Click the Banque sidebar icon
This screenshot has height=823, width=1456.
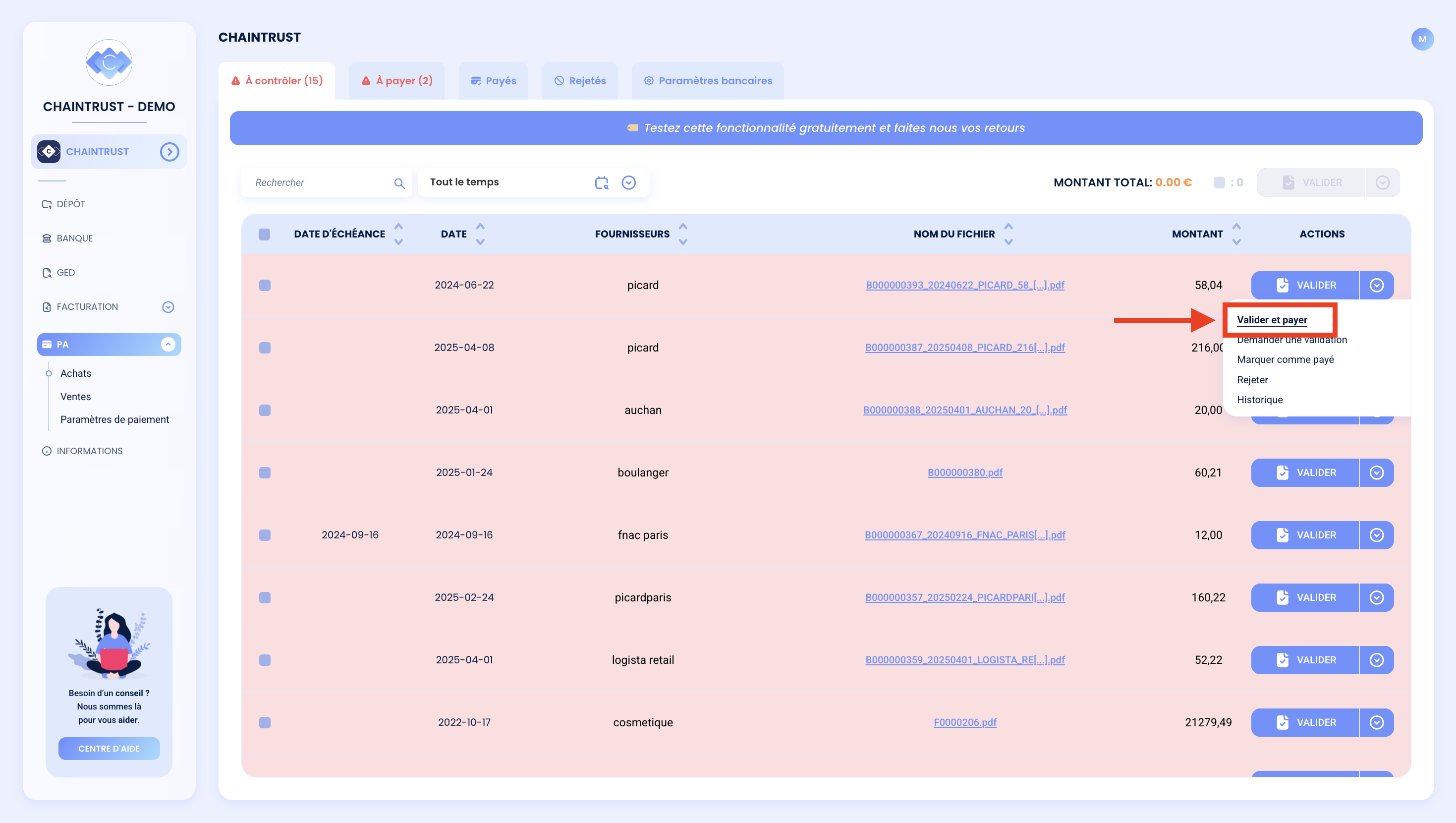point(47,238)
